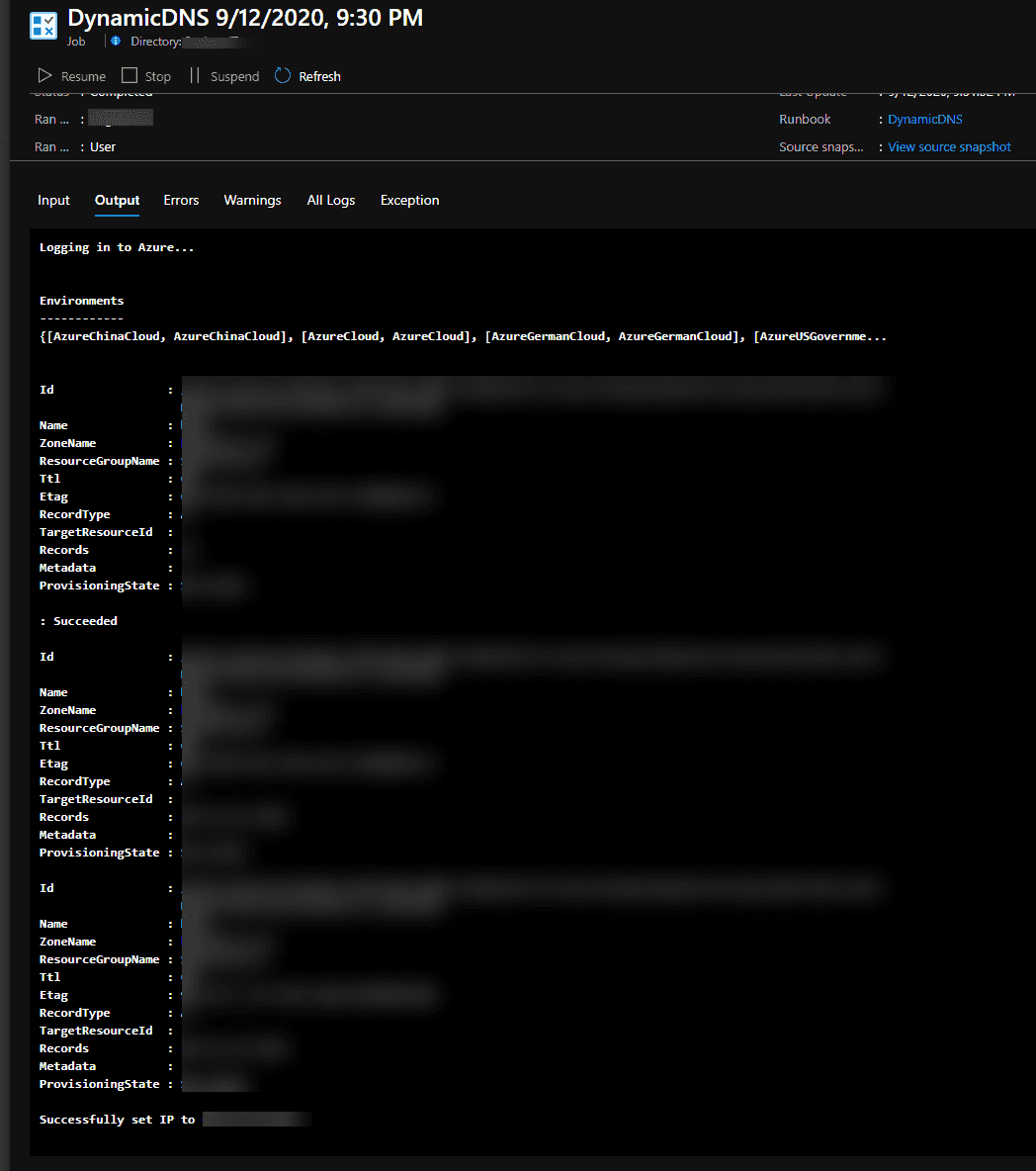Click the 'Logging in to Azure...' output line

point(117,247)
